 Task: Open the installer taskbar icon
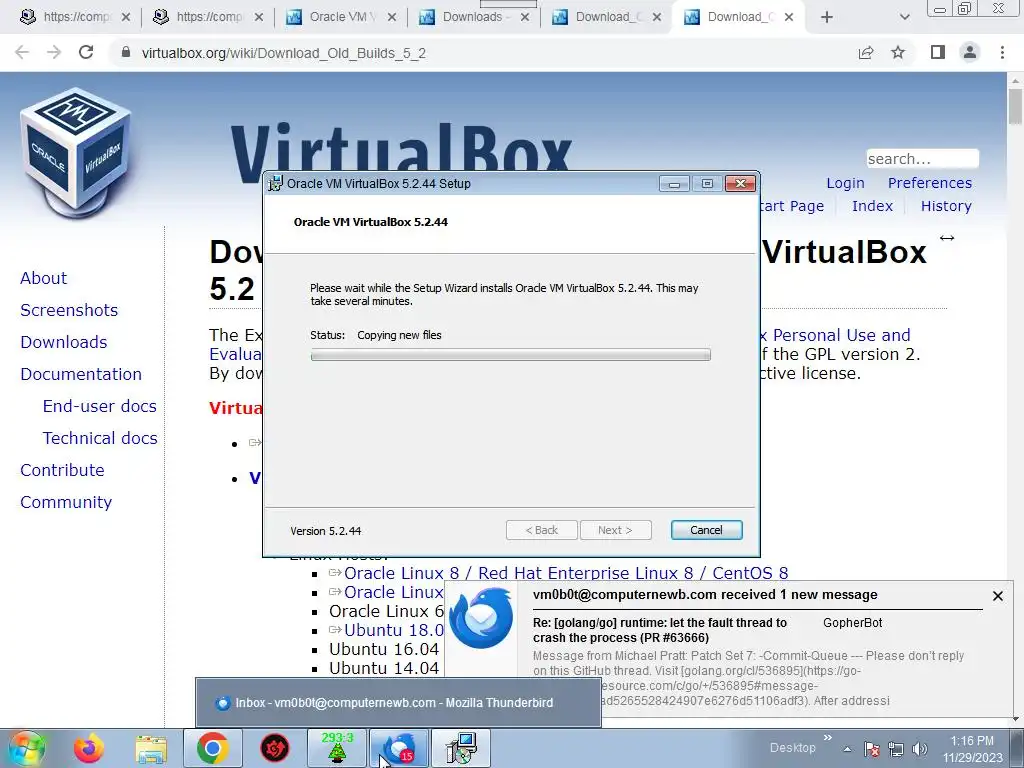tap(461, 748)
